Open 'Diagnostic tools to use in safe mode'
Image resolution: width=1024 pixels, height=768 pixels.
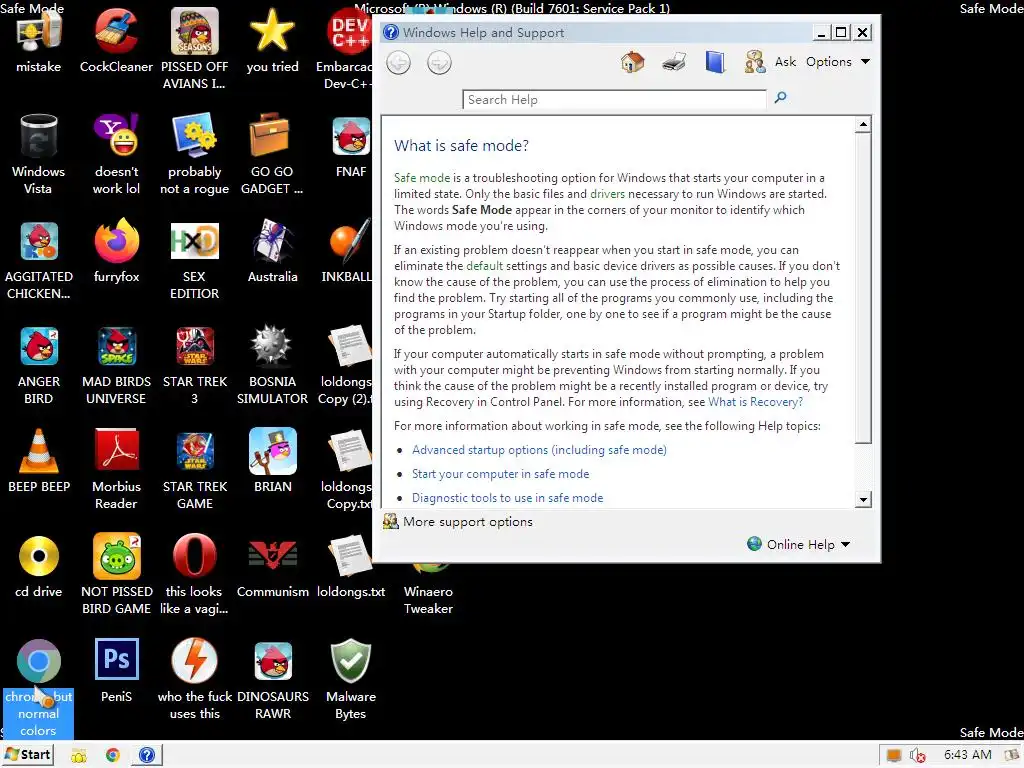(507, 498)
